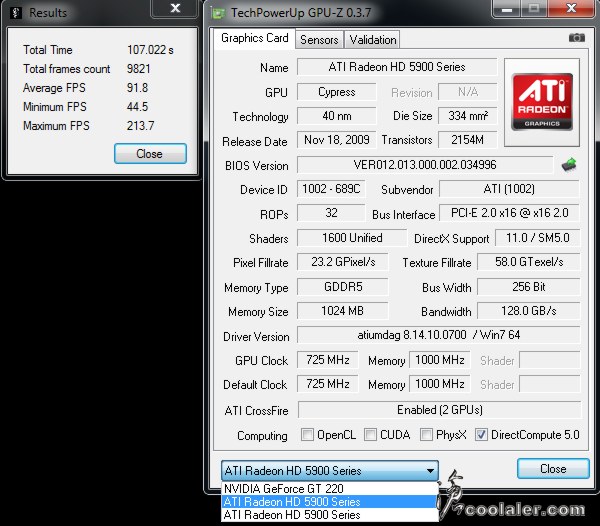Click the GPU field showing Cypress

click(x=337, y=92)
